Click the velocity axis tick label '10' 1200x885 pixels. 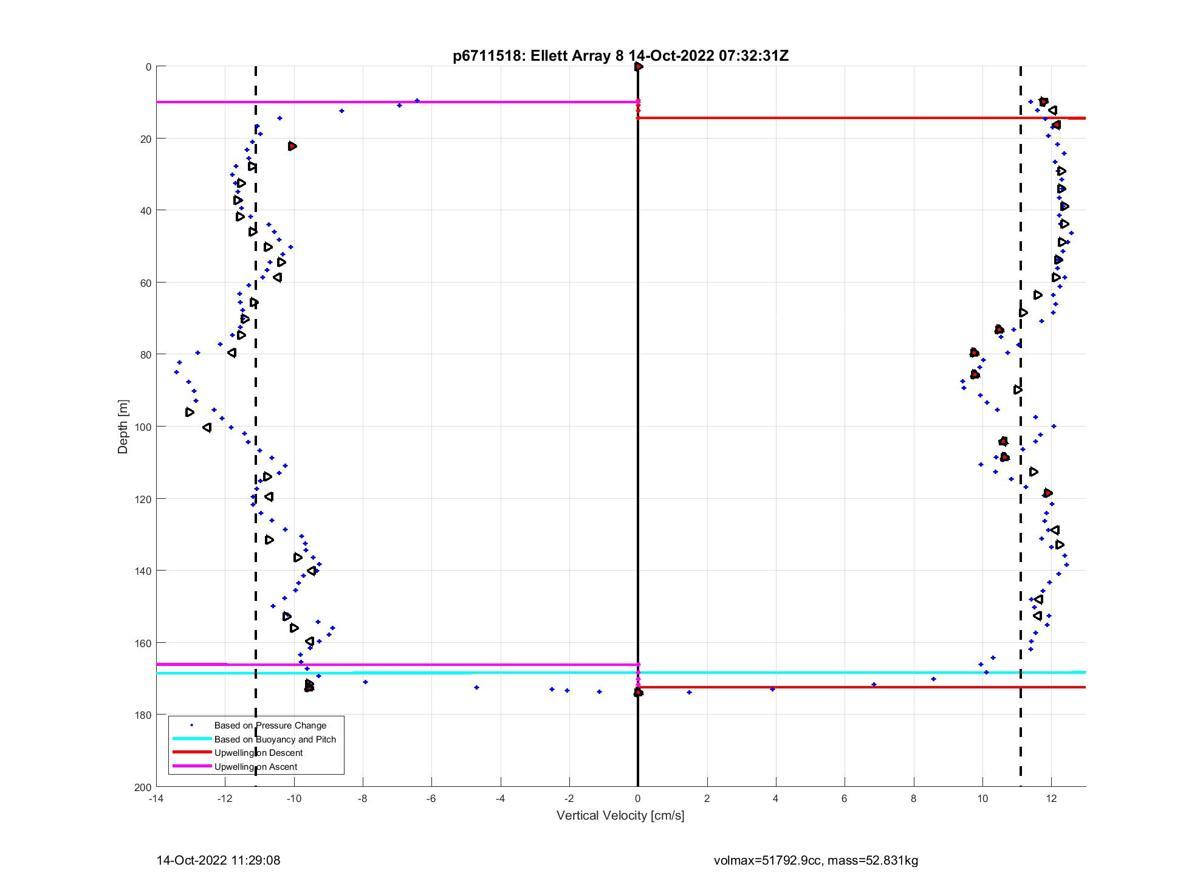[x=983, y=799]
